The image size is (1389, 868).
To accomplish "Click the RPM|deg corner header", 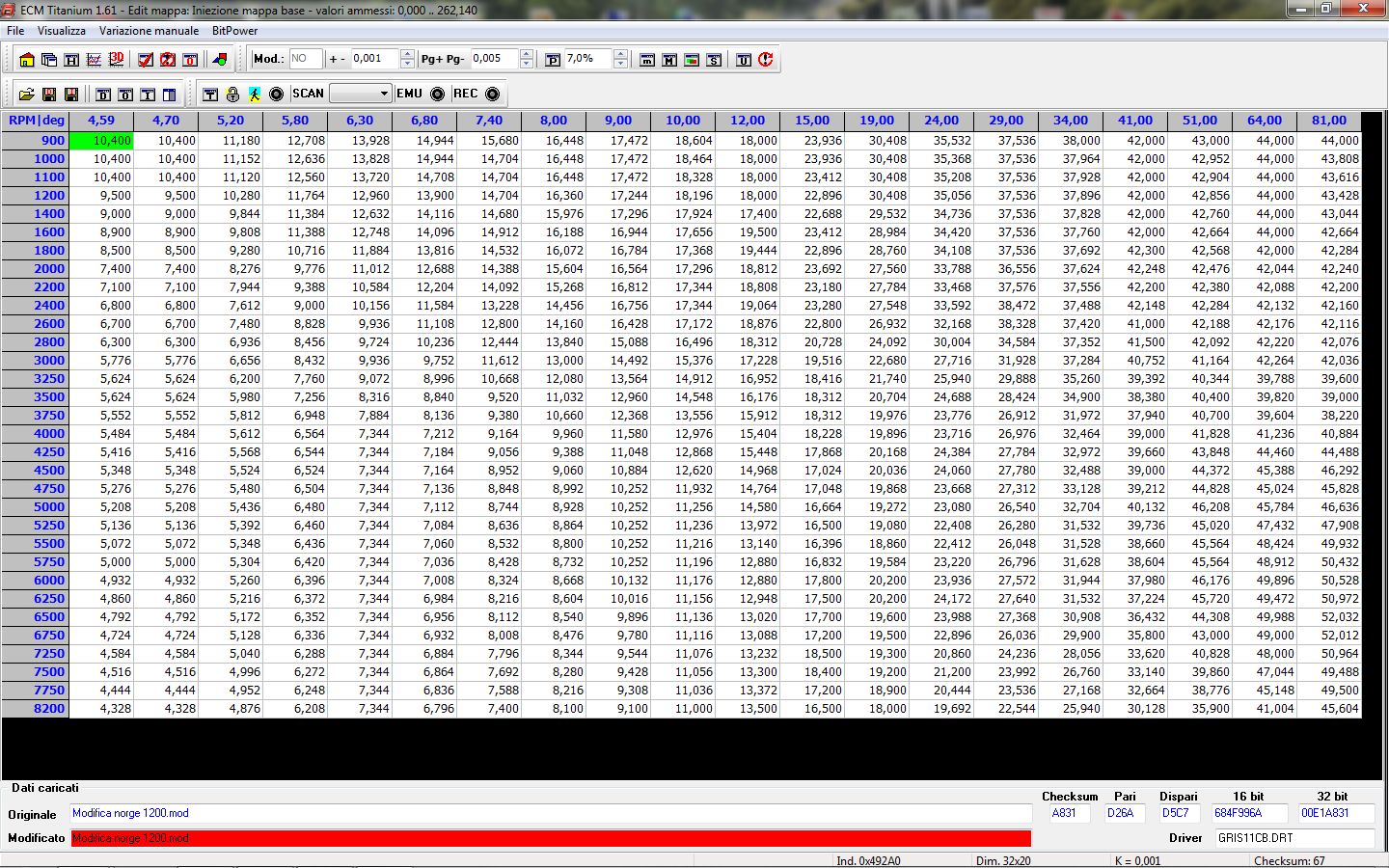I will pos(36,121).
